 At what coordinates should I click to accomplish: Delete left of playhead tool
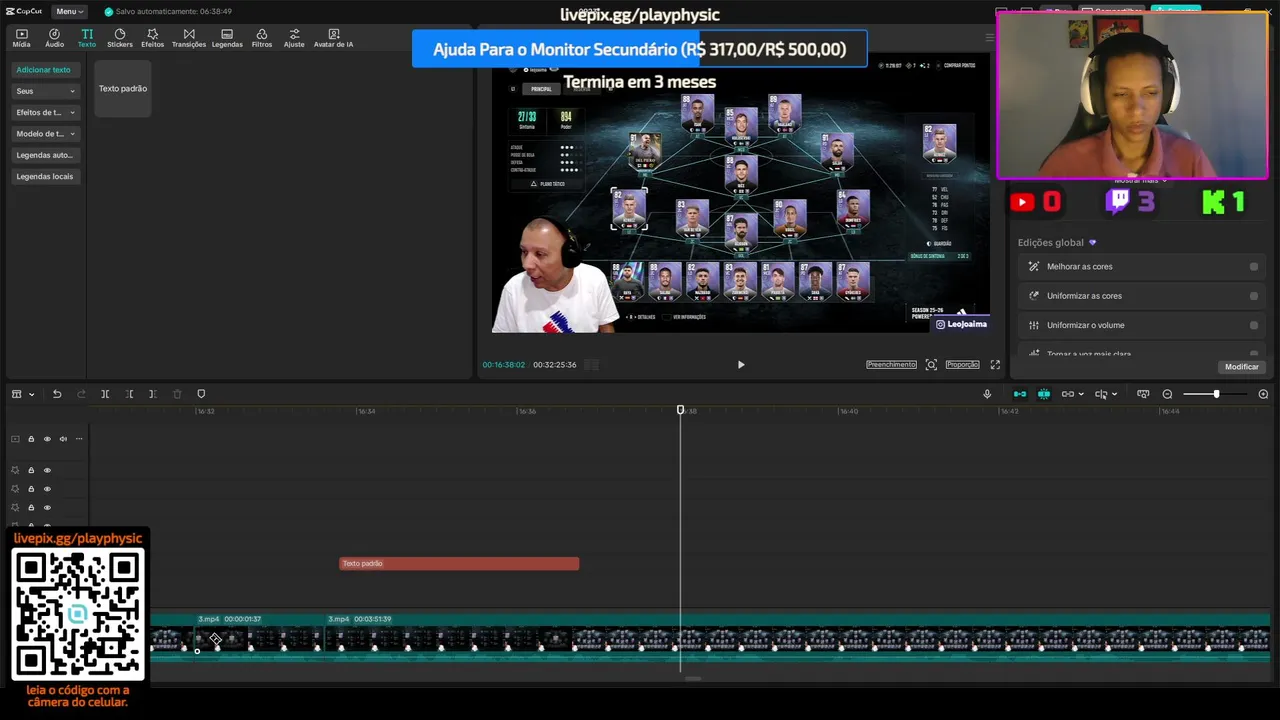[x=129, y=394]
